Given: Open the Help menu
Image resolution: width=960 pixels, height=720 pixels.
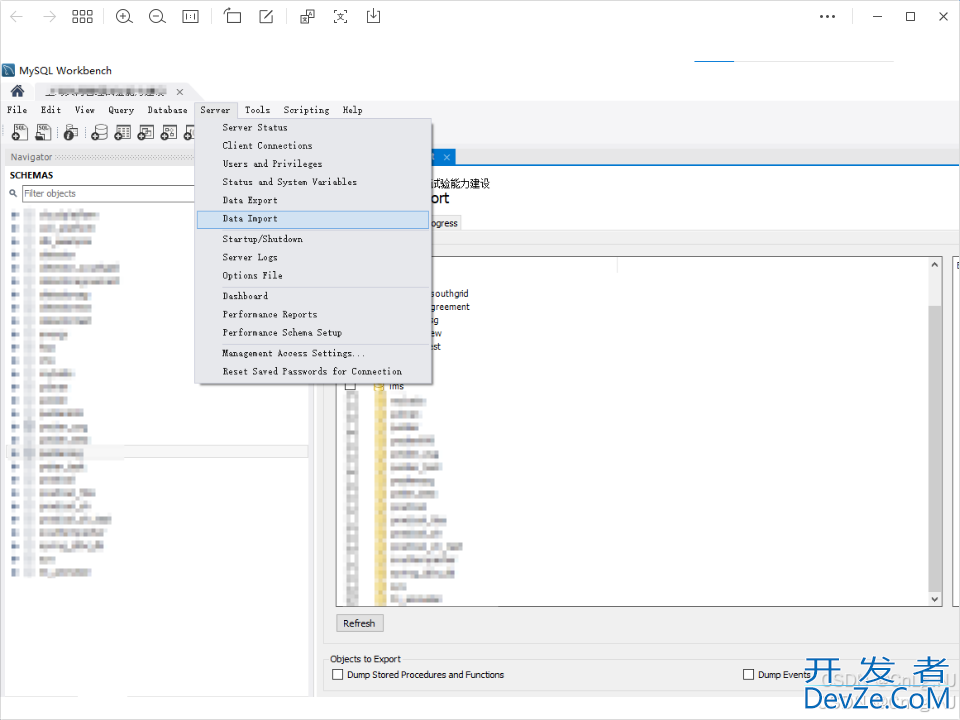Looking at the screenshot, I should (x=352, y=110).
